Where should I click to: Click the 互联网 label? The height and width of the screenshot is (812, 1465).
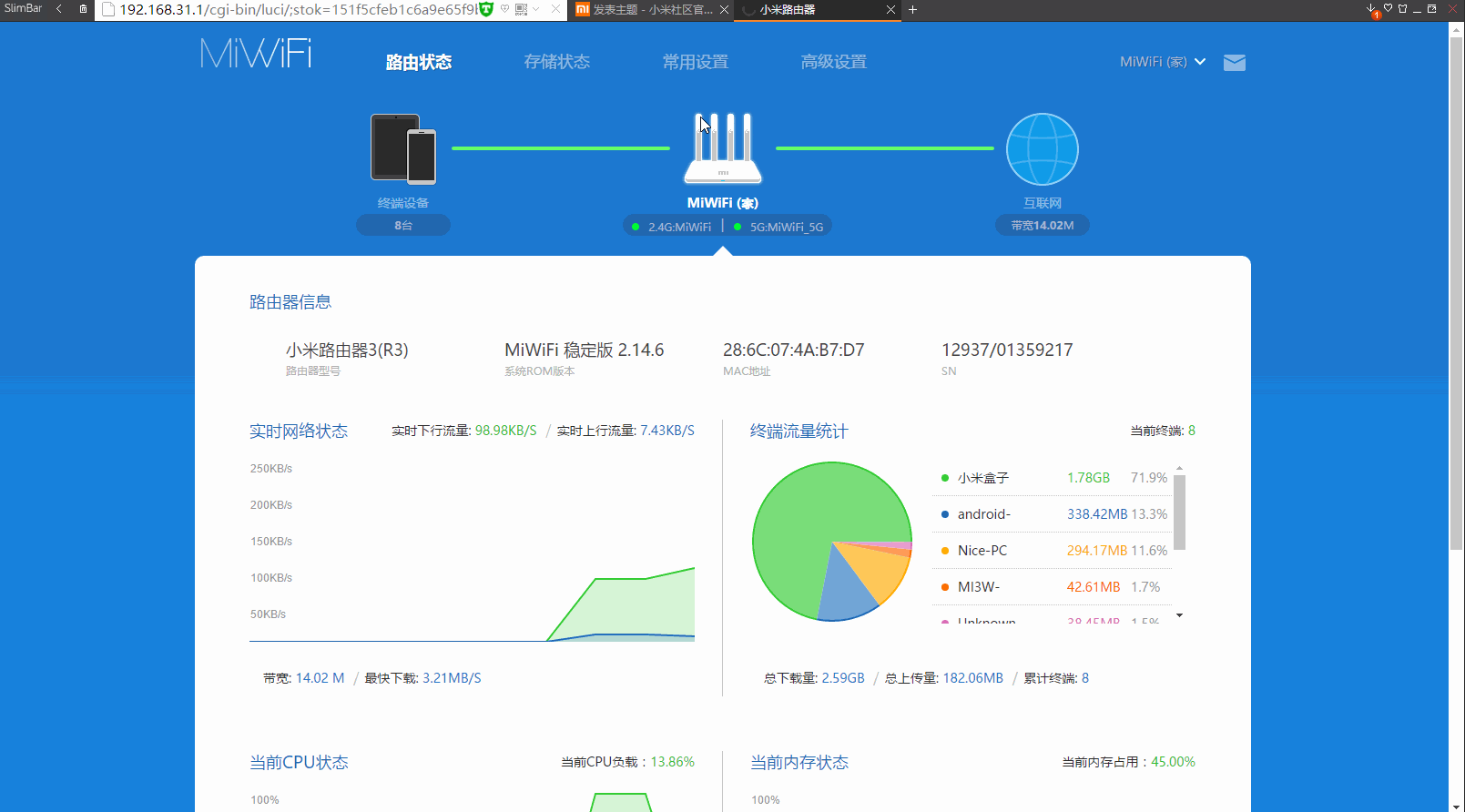point(1043,203)
